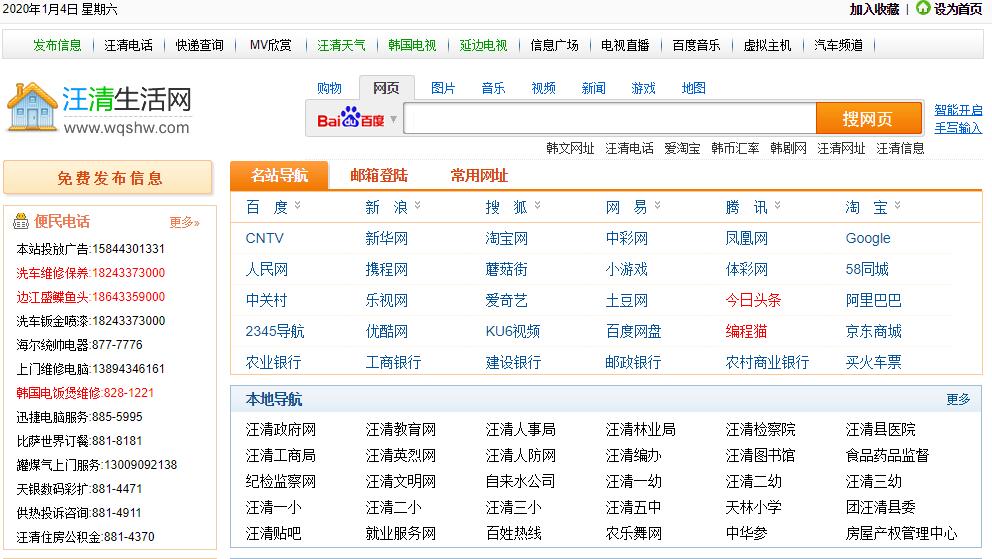Open 韩国电视 in the top navigation
This screenshot has height=559, width=992.
(412, 45)
